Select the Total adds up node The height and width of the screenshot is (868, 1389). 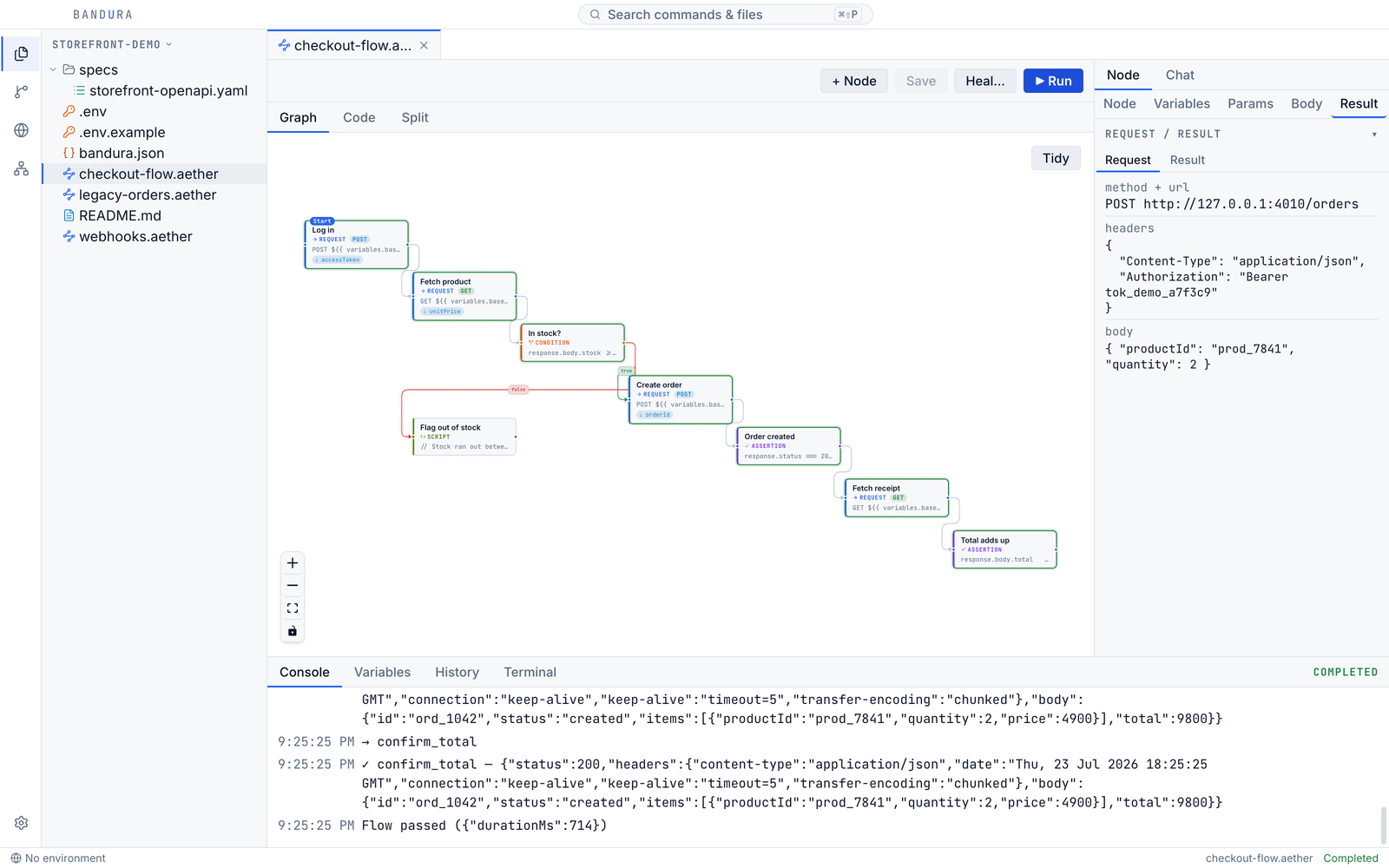click(1004, 549)
